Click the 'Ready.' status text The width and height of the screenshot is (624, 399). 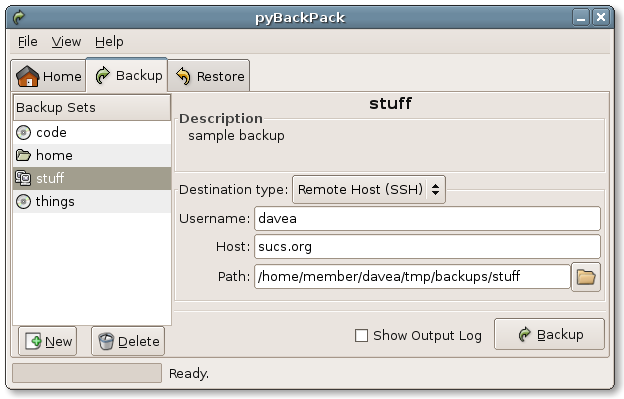[x=189, y=374]
